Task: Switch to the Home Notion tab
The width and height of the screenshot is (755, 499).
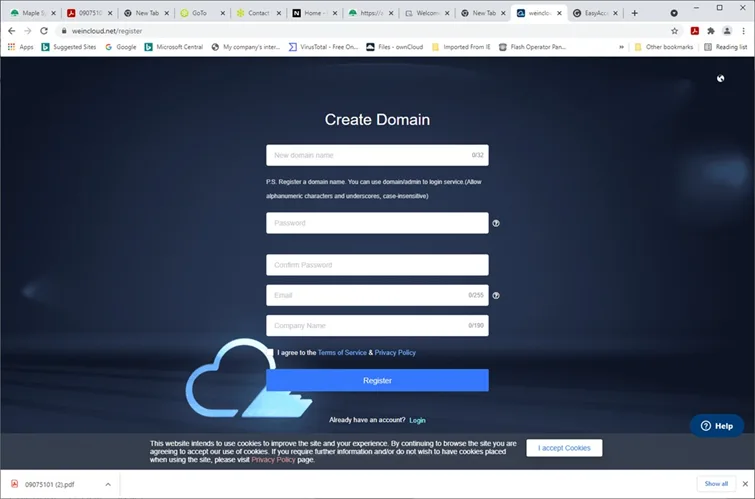Action: pos(315,13)
